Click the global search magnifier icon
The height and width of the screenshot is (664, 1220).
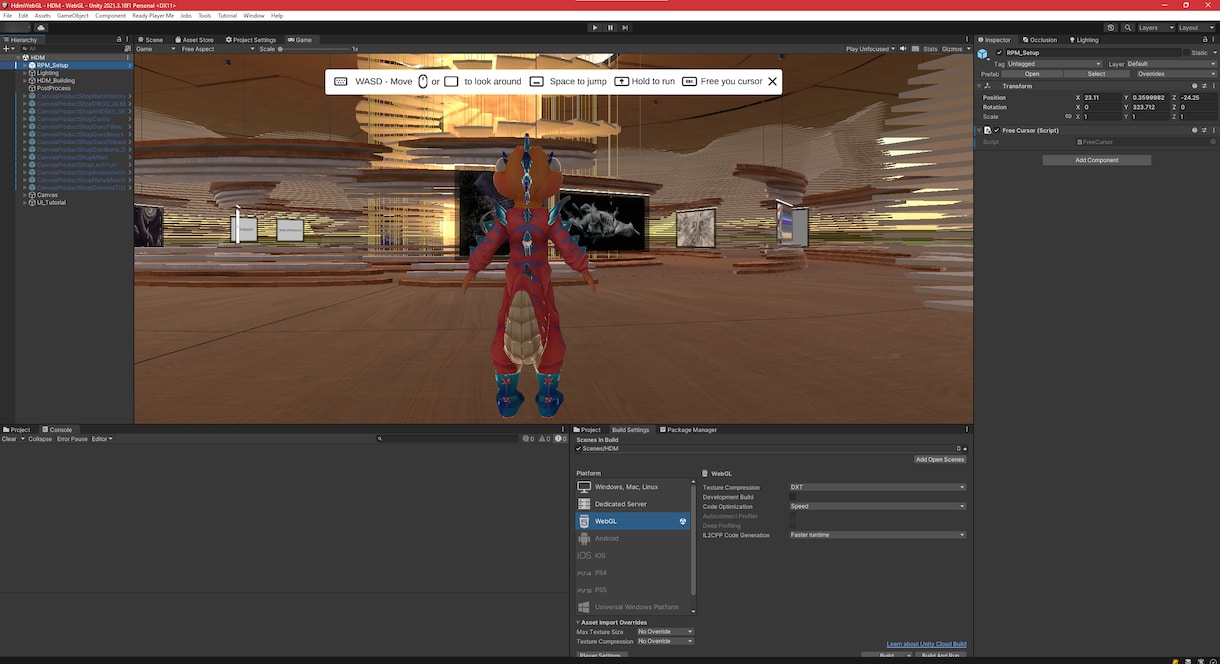[1127, 28]
